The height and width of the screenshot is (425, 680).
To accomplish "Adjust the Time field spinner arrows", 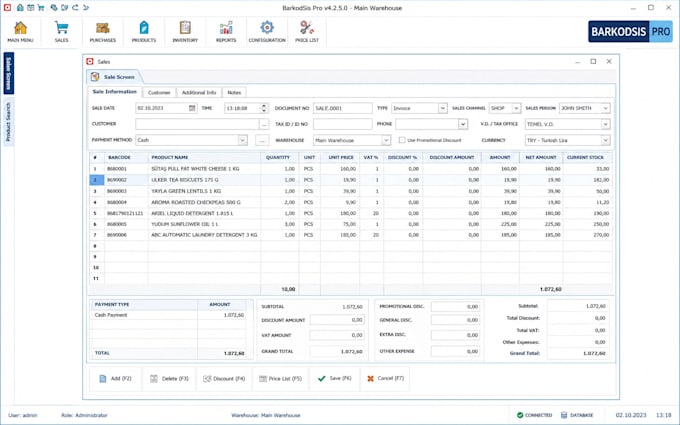I will coord(264,108).
